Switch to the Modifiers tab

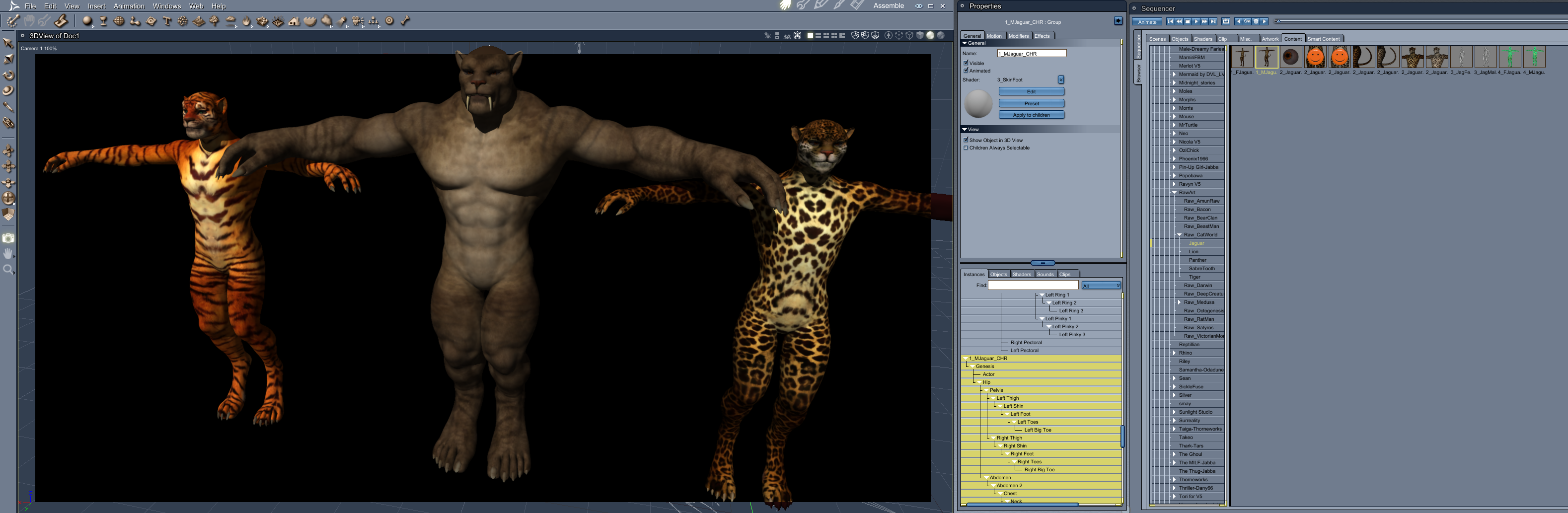coord(1018,36)
